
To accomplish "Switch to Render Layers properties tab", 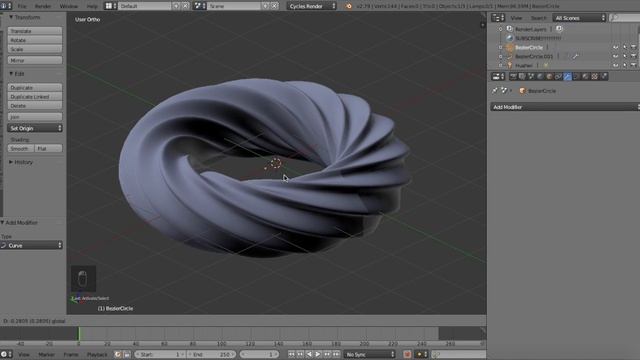I will (x=522, y=76).
